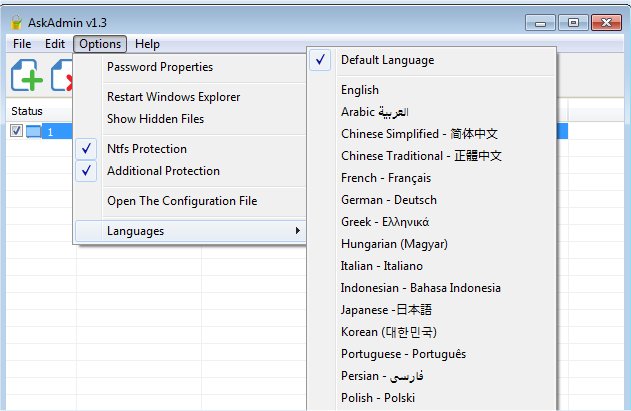Expand the Languages submenu arrow
631x411 pixels.
click(297, 231)
